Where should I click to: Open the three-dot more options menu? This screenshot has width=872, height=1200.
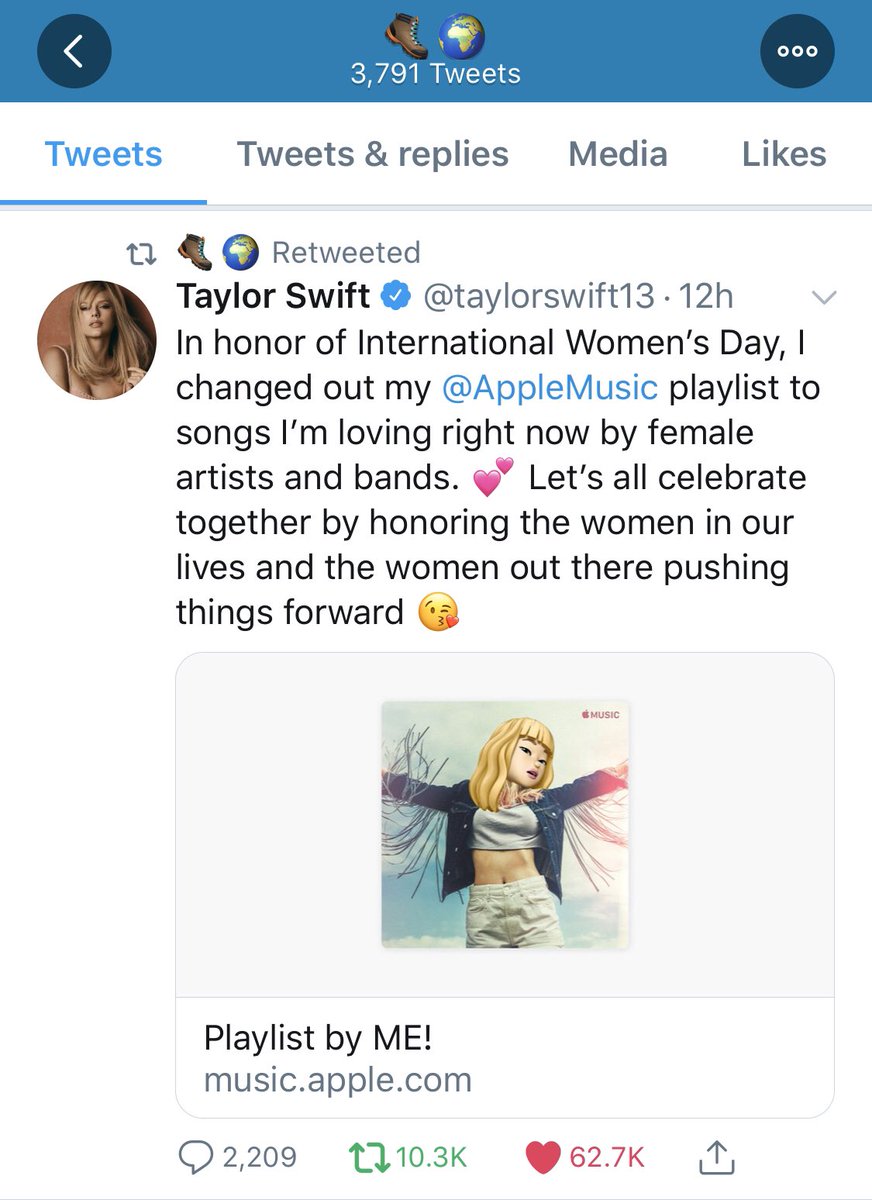(x=797, y=52)
